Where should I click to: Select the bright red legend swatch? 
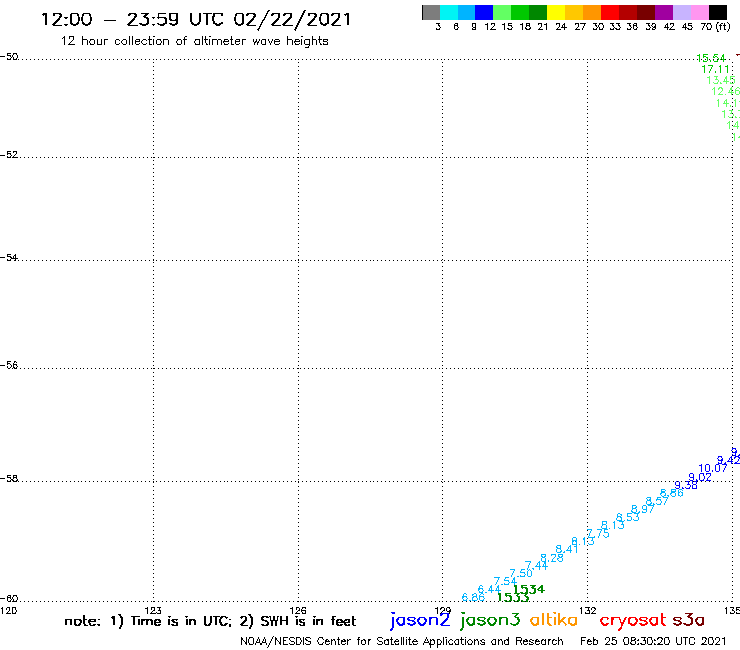[x=610, y=12]
